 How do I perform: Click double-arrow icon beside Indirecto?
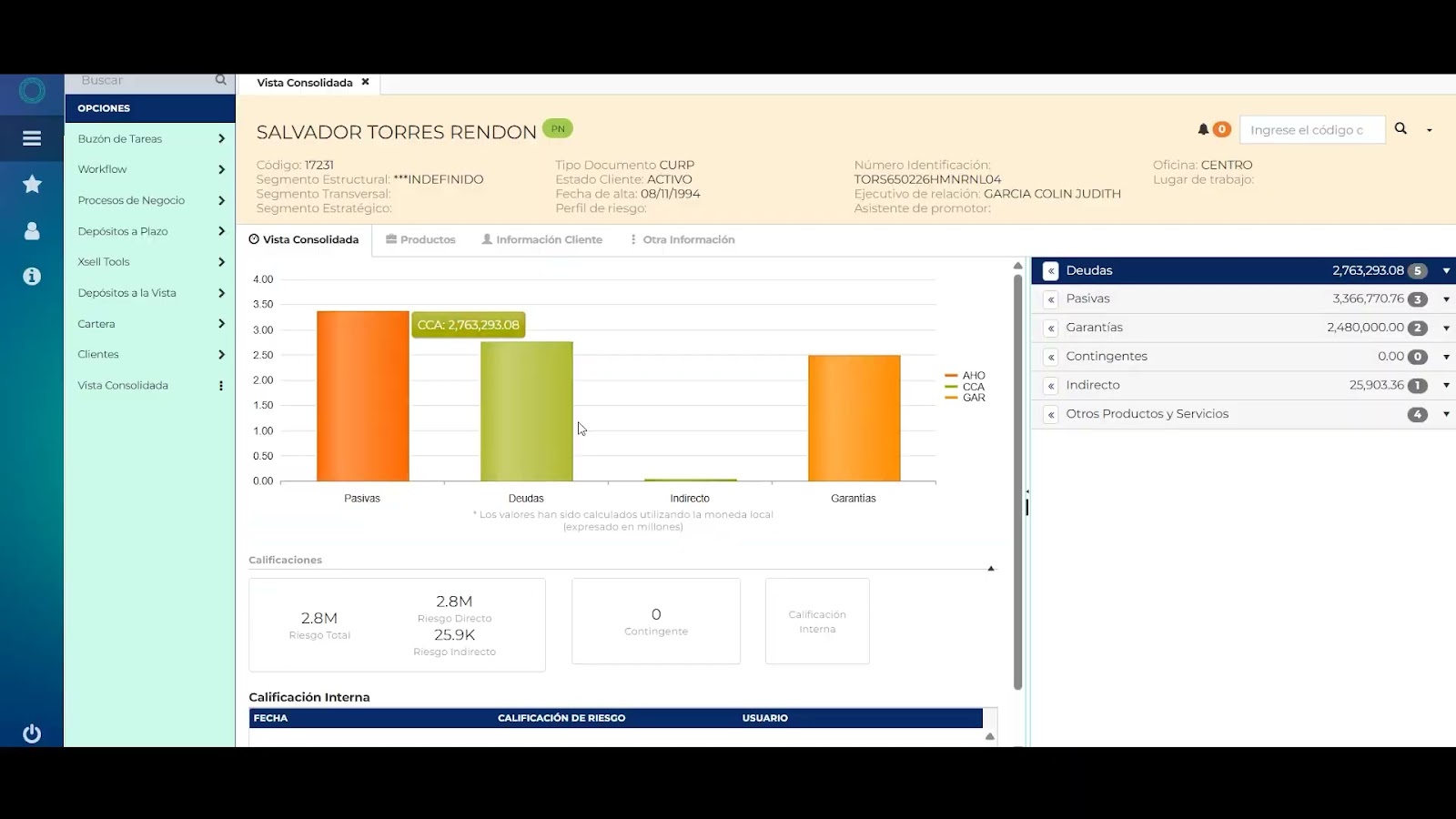pyautogui.click(x=1051, y=386)
